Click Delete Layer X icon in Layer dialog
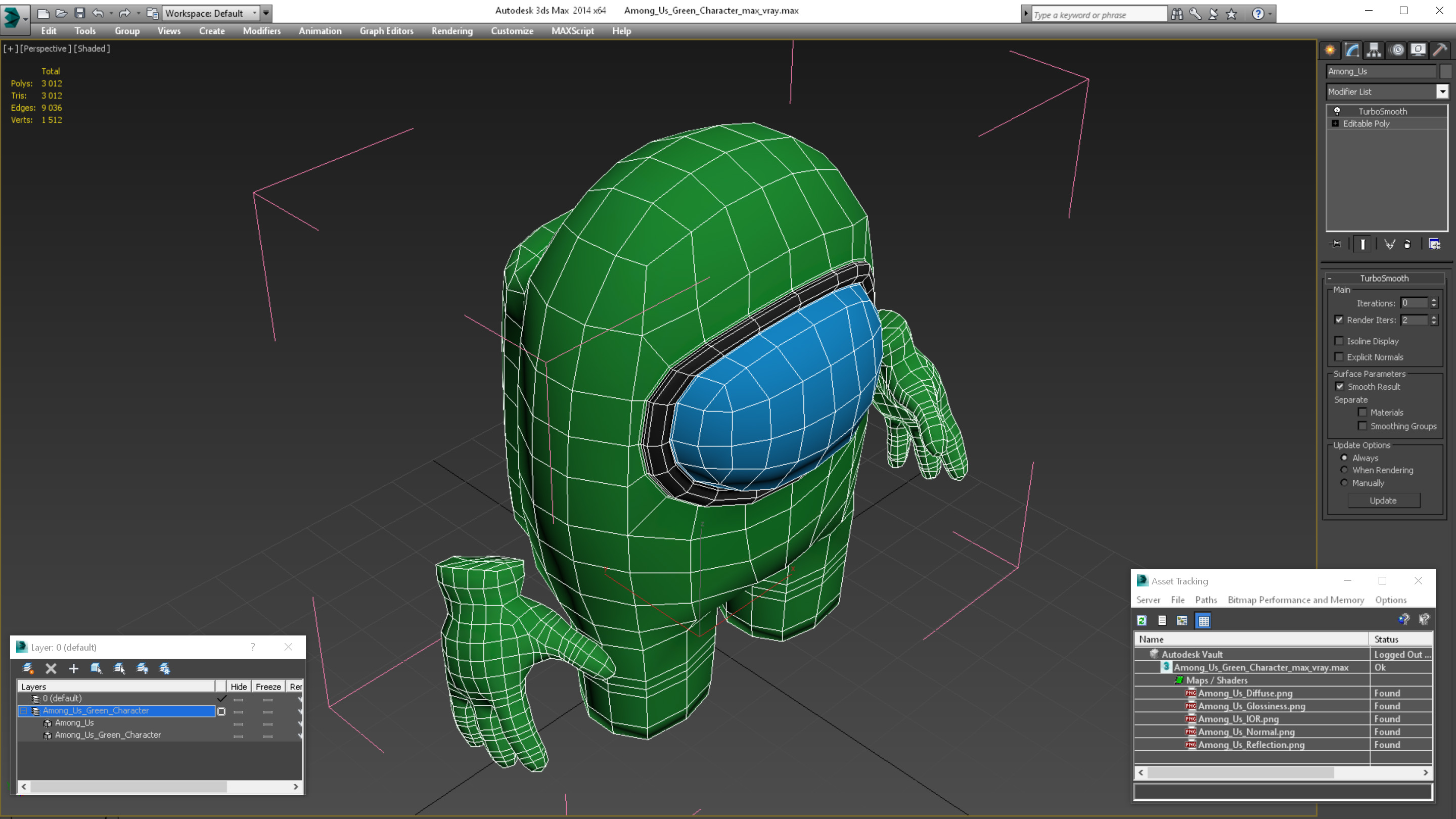 [x=51, y=669]
